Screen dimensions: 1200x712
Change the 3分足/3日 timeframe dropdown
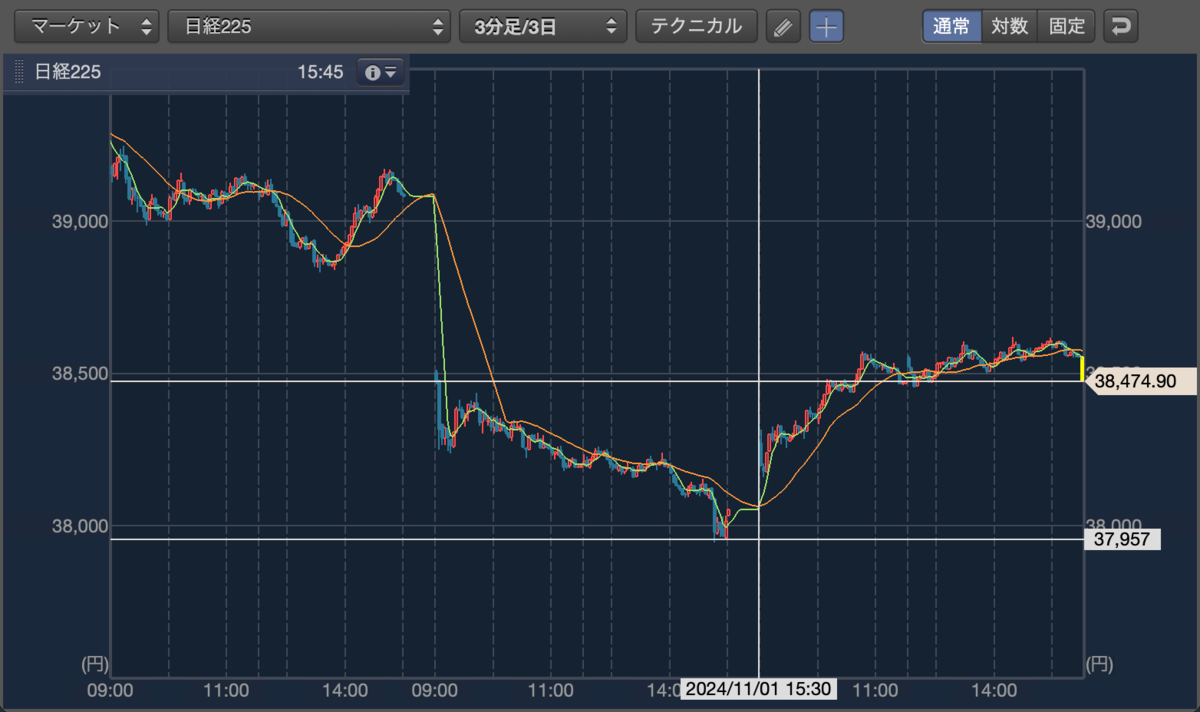pos(543,26)
